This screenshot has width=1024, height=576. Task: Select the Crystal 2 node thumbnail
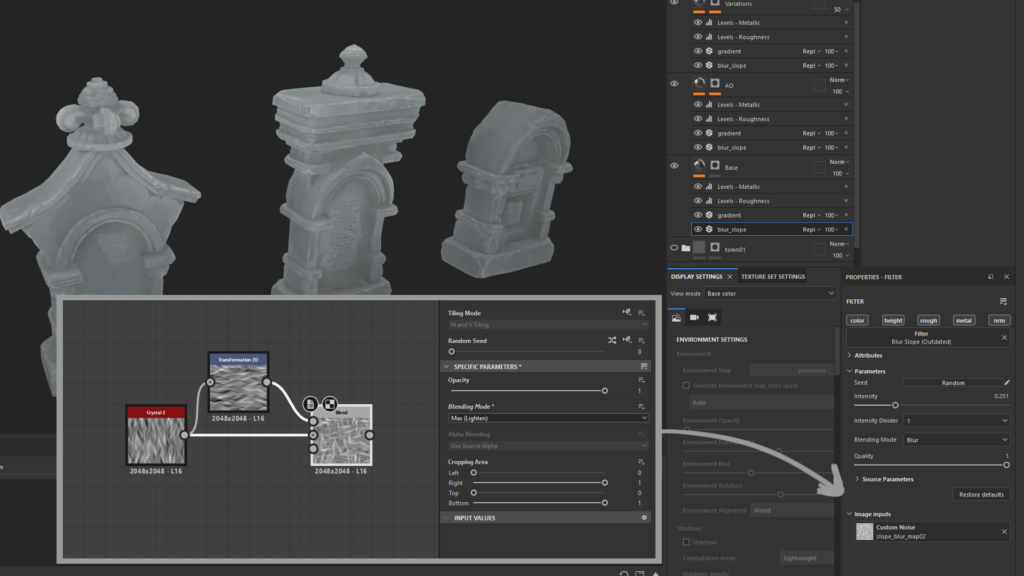(x=156, y=439)
